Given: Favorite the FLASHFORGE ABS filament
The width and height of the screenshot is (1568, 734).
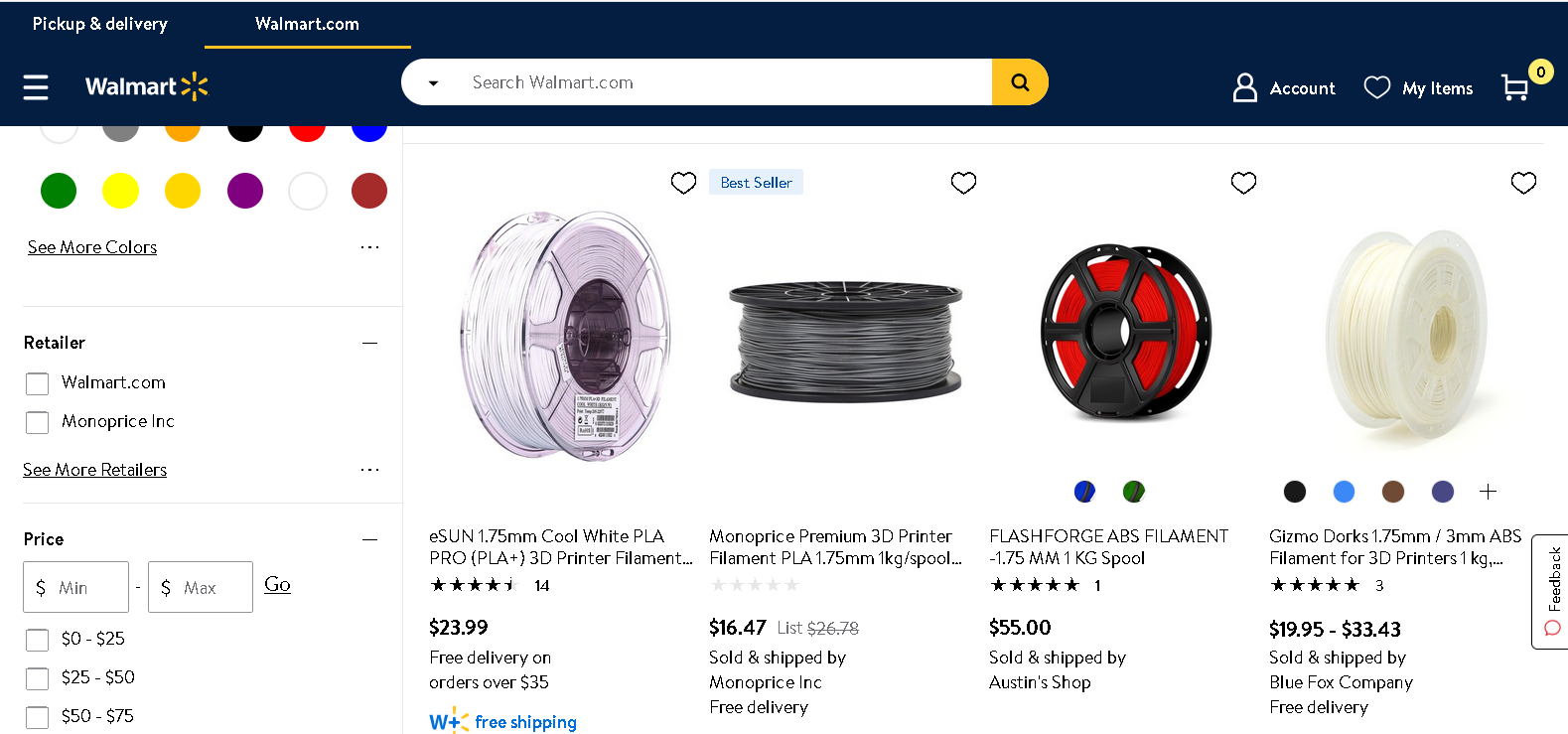Looking at the screenshot, I should (x=1243, y=183).
